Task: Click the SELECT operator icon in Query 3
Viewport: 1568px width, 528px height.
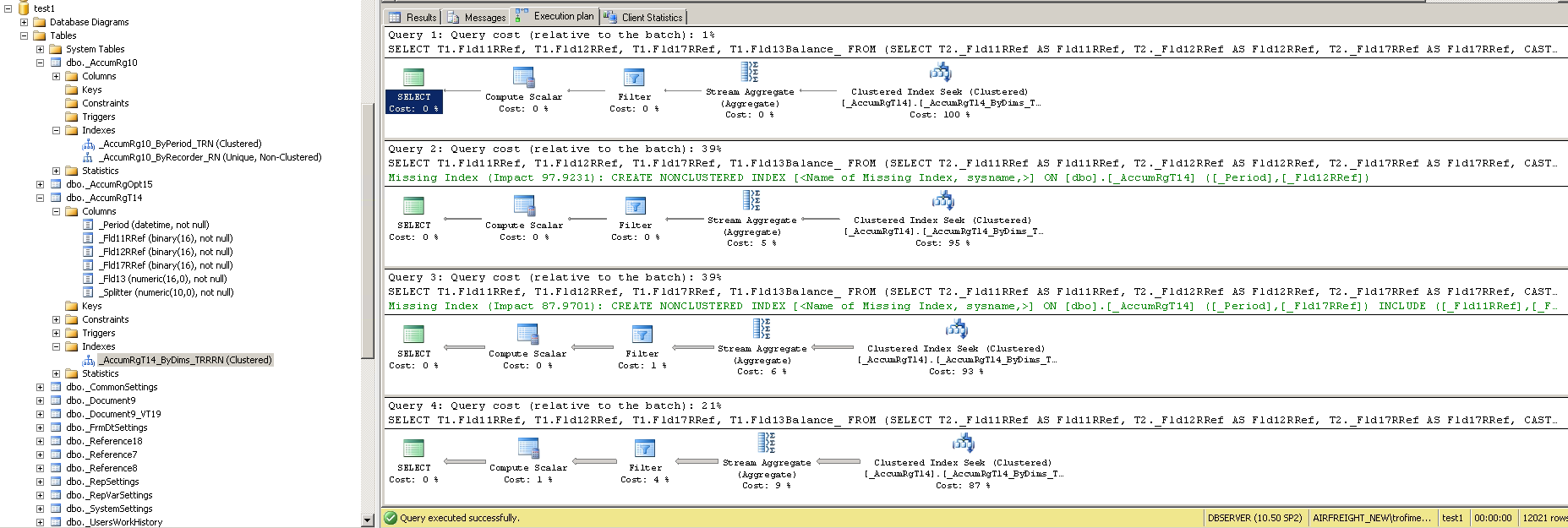Action: click(413, 335)
